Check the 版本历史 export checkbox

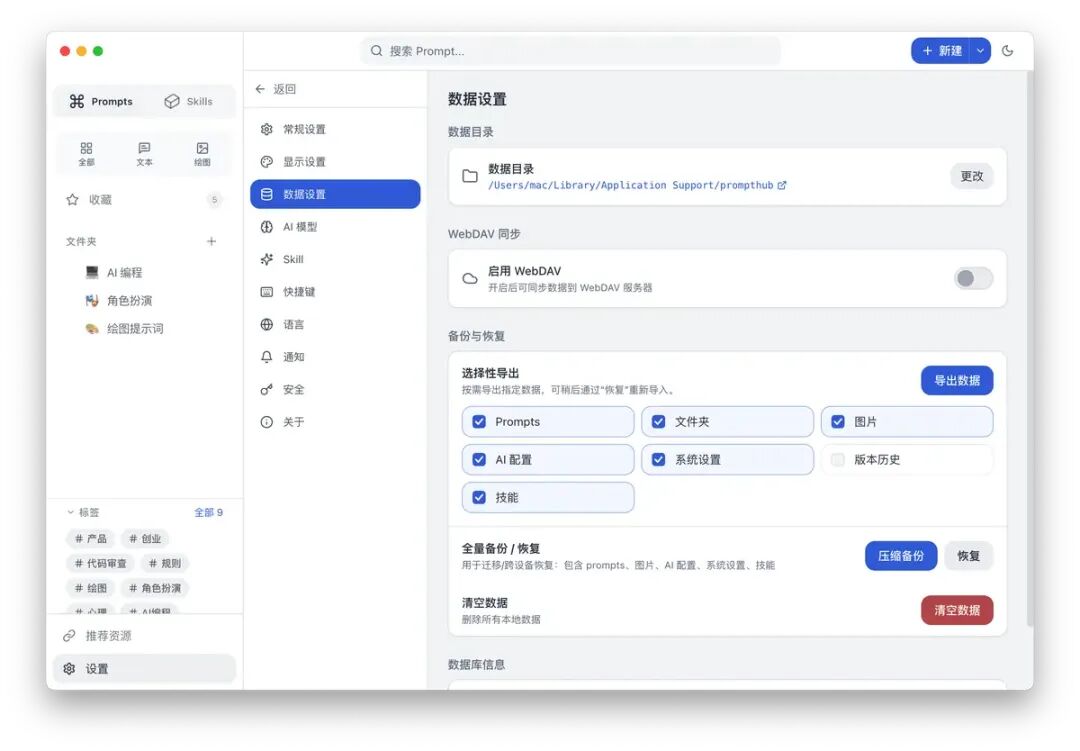coord(838,460)
